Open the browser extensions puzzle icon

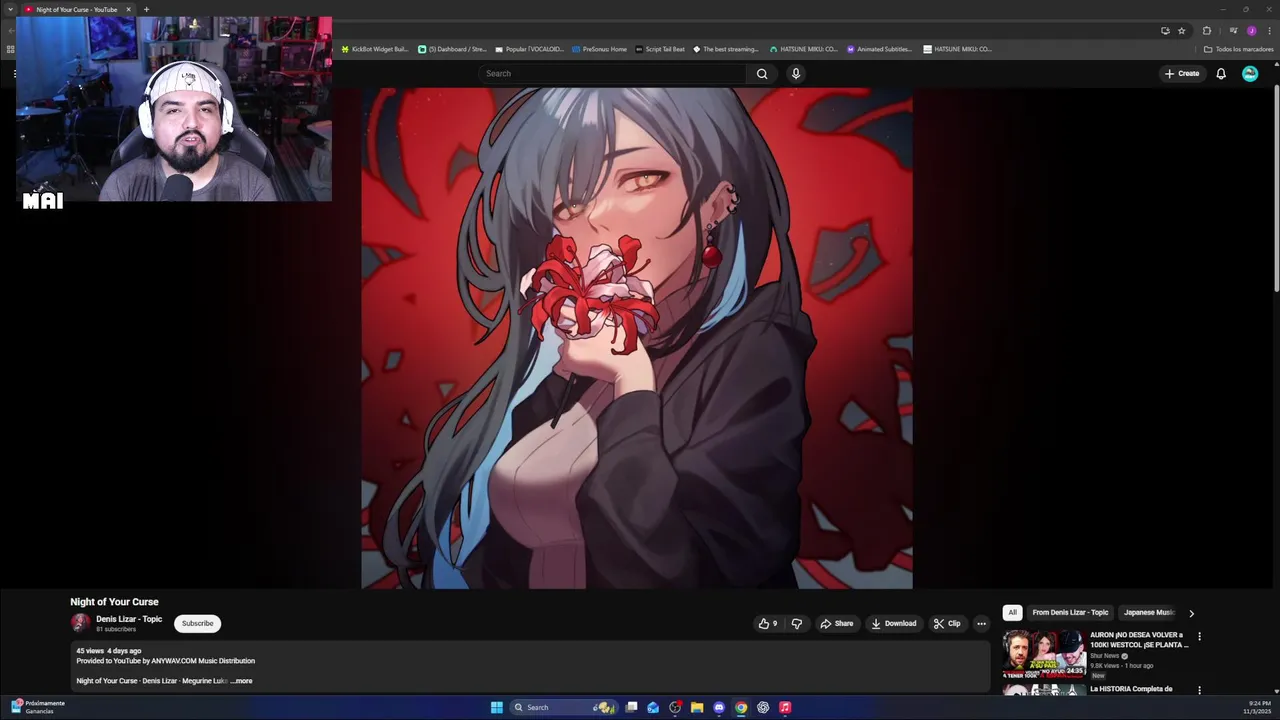(x=1207, y=31)
